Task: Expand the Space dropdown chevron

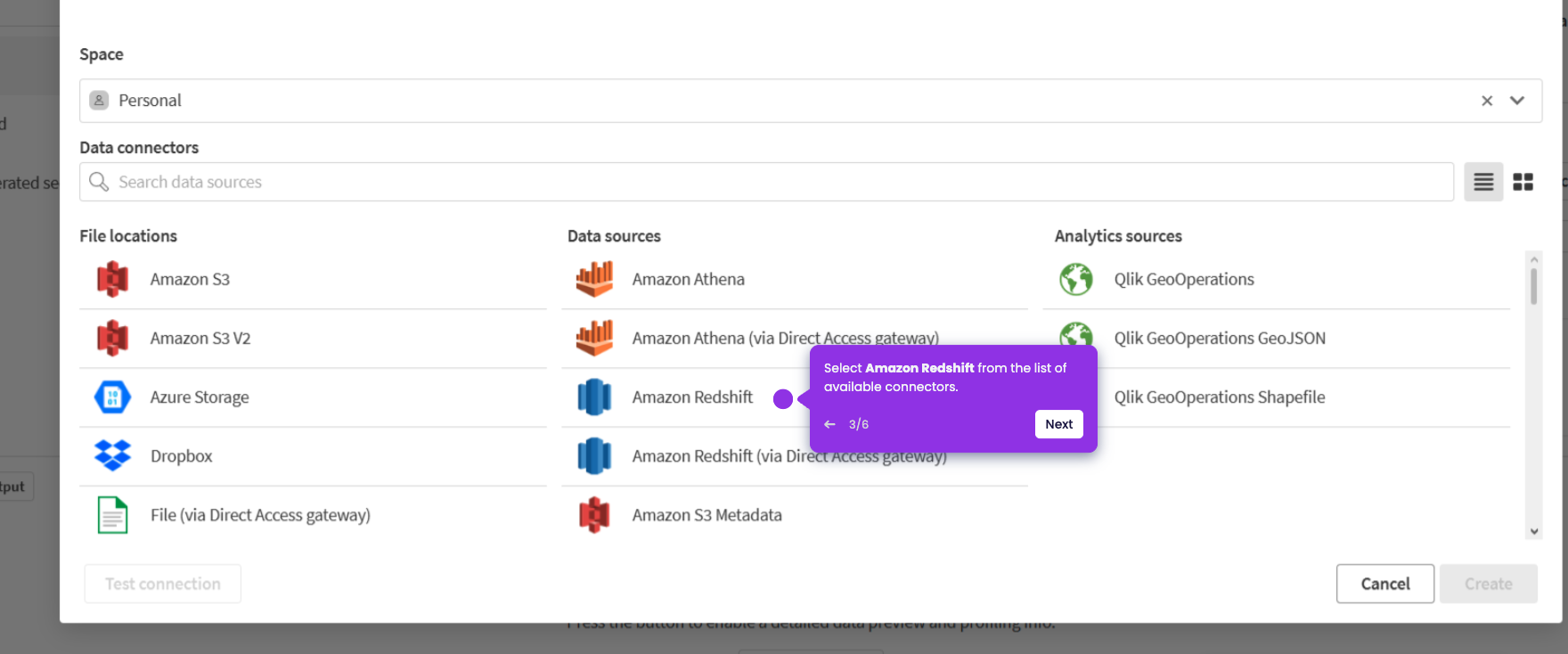Action: (1517, 101)
